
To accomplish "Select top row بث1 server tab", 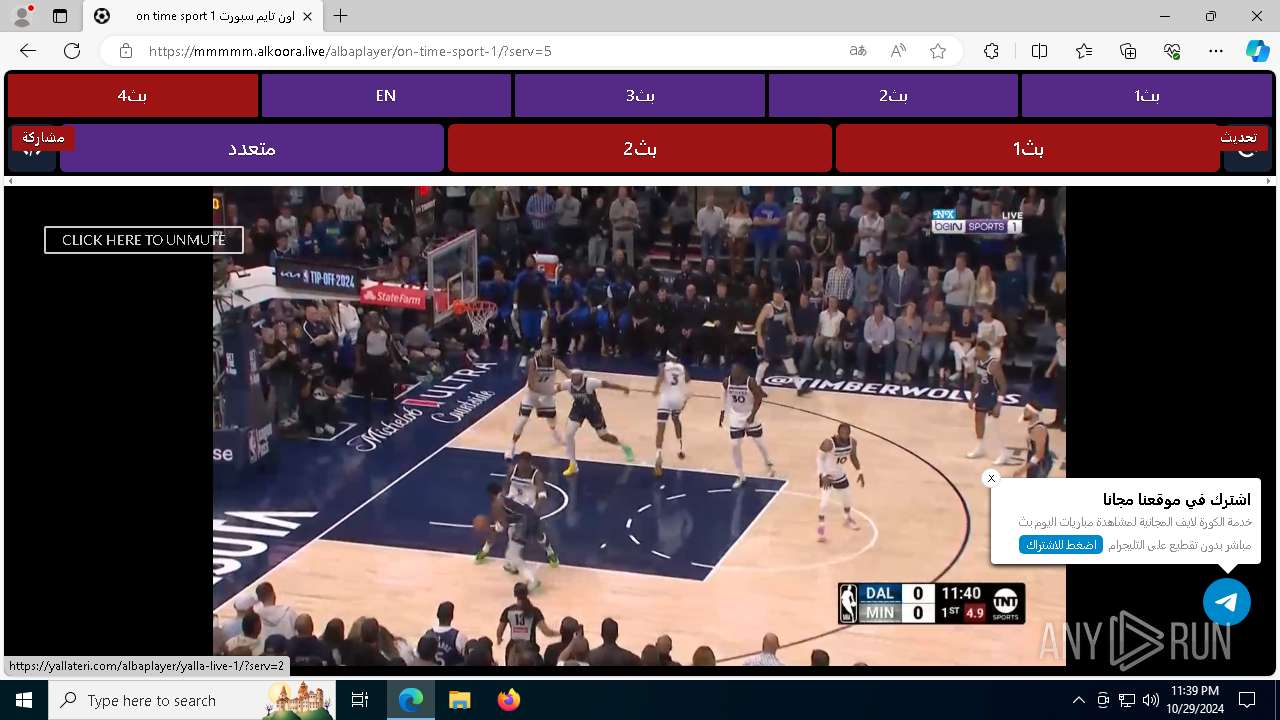I will click(1147, 96).
